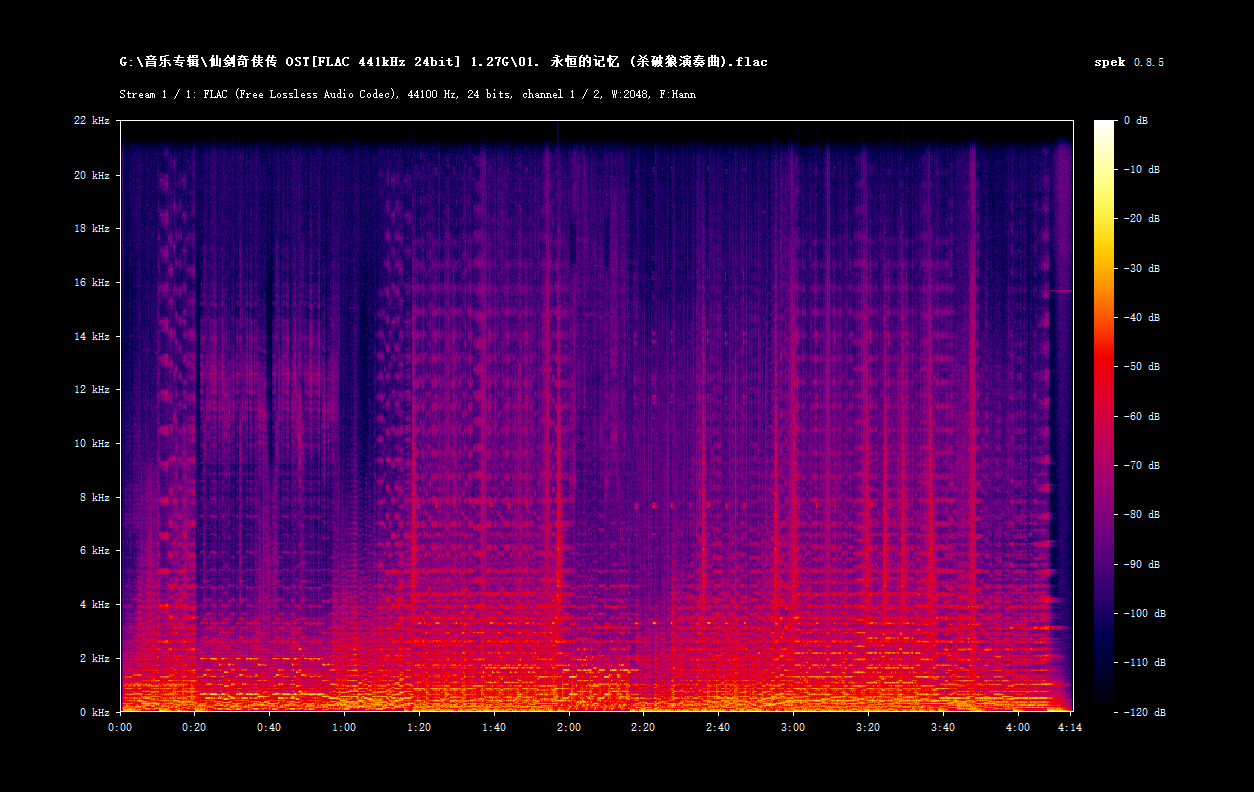This screenshot has height=792, width=1254.
Task: Click the 4 kHz frequency axis label
Action: 96,604
